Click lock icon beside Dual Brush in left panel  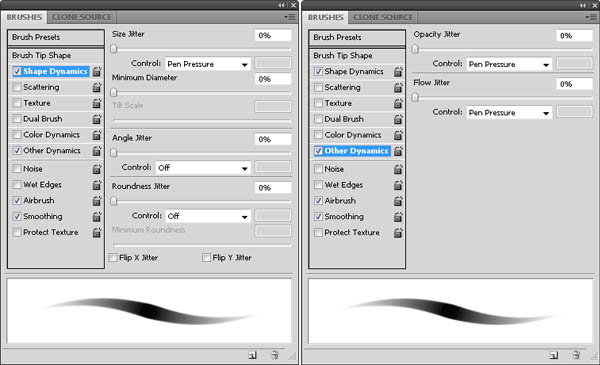(97, 119)
